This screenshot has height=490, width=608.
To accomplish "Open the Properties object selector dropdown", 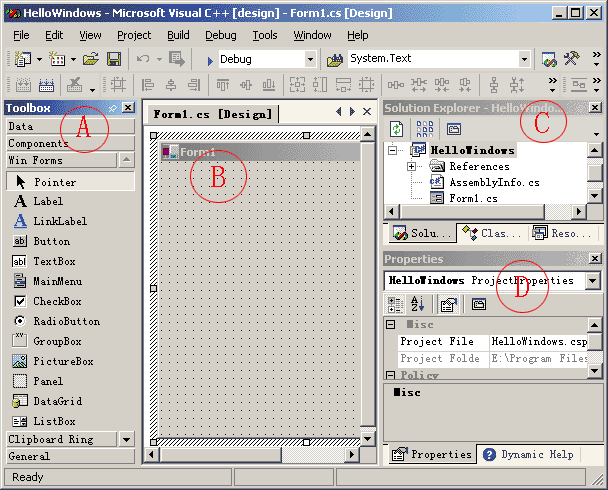I will coord(592,281).
